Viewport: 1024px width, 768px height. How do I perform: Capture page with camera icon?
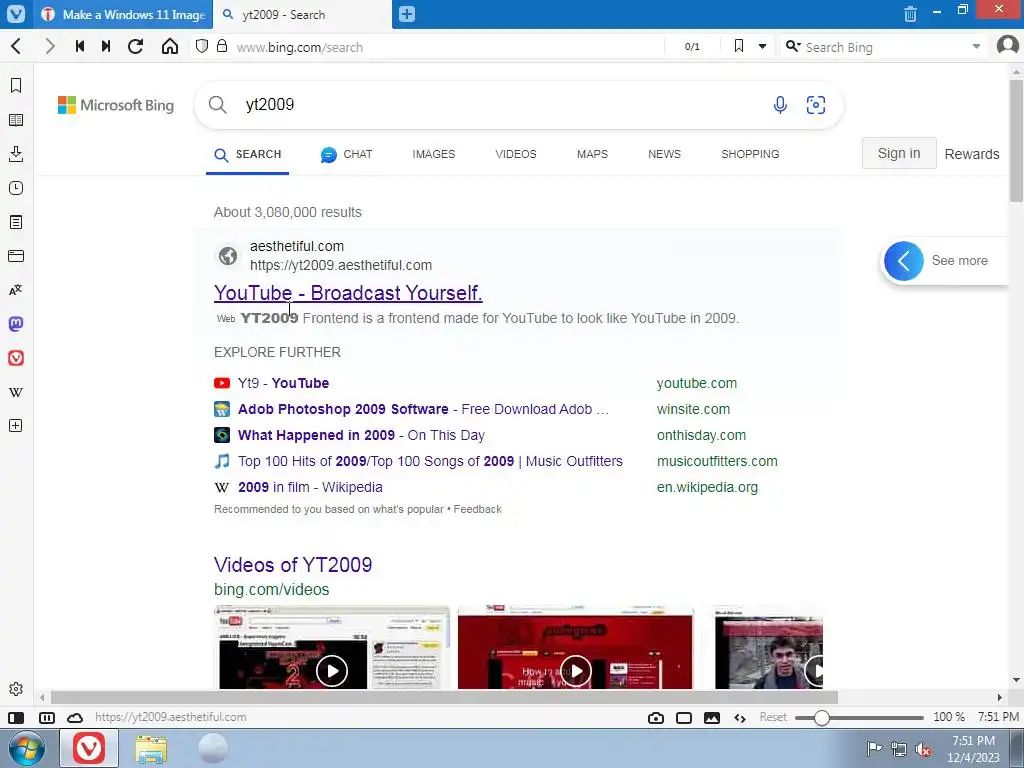click(x=656, y=718)
